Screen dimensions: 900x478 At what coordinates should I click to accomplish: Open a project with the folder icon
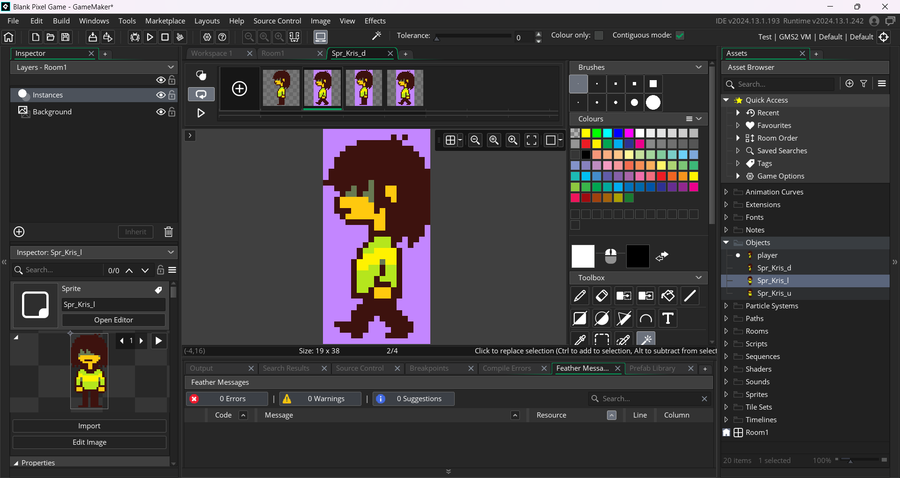pyautogui.click(x=51, y=37)
